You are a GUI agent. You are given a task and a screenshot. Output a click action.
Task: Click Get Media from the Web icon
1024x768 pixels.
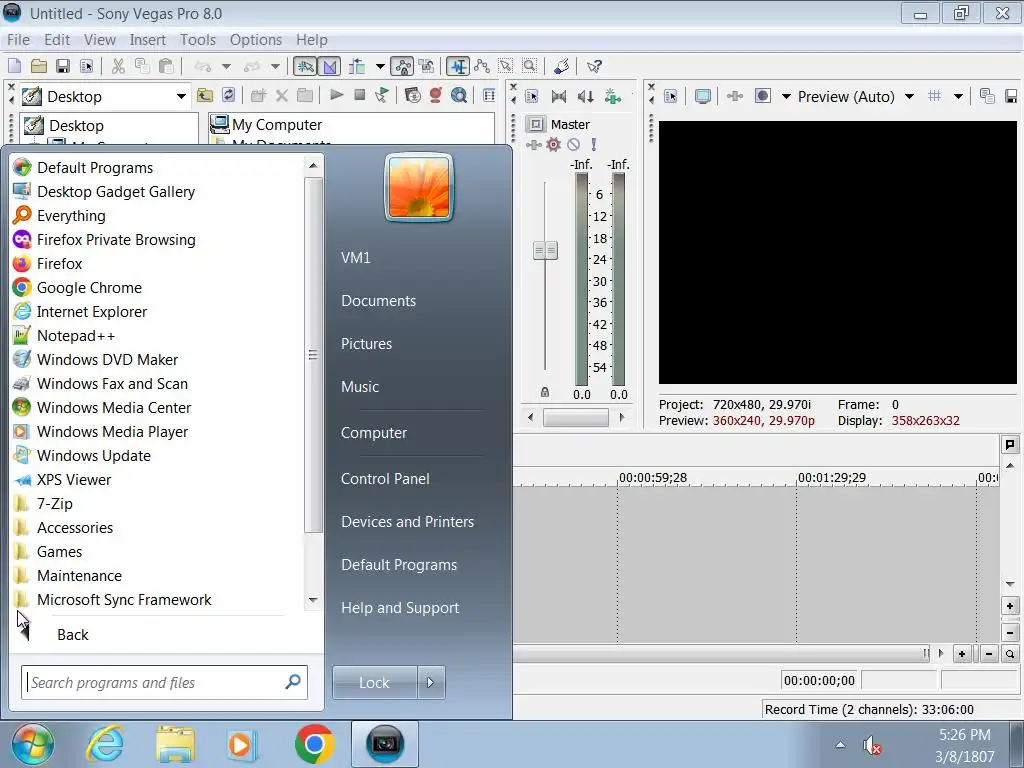[459, 95]
